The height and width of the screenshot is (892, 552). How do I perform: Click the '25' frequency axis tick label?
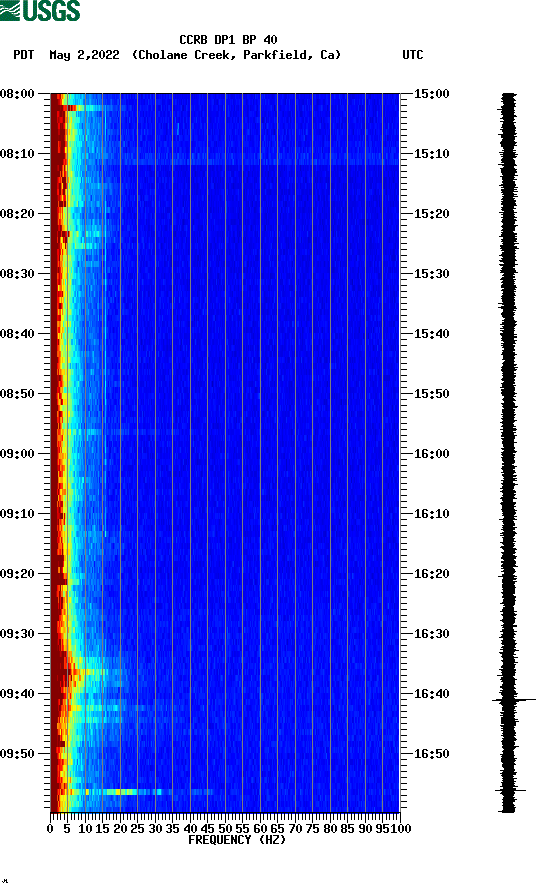tap(137, 829)
